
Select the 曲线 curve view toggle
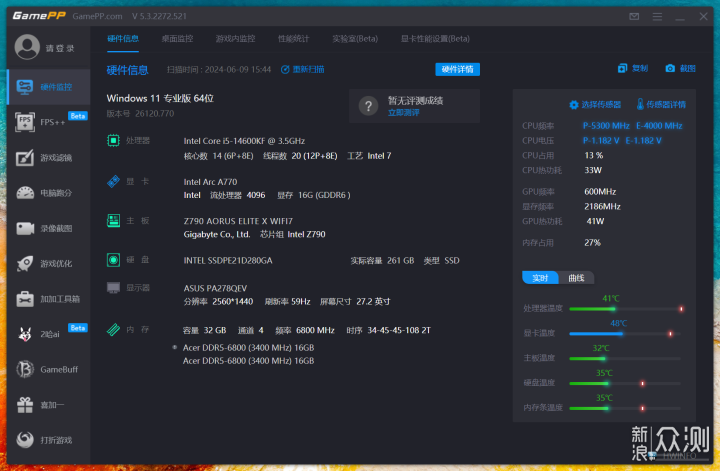click(576, 278)
